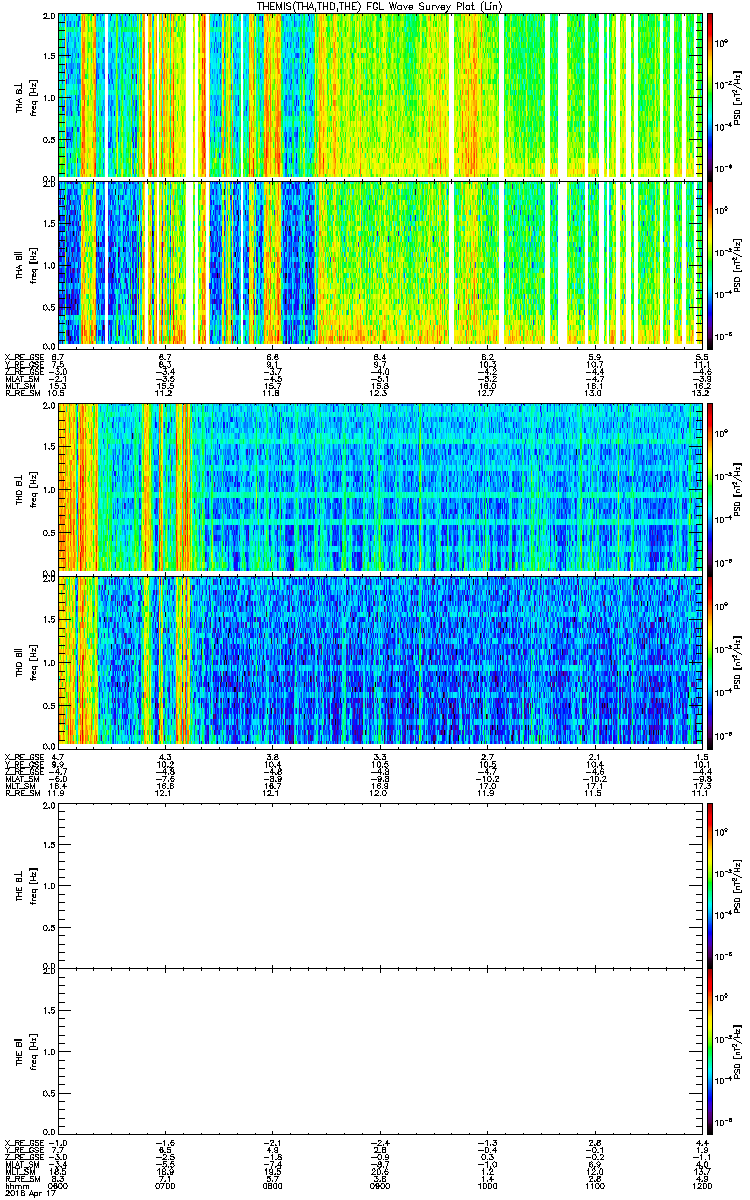Screen dimensions: 750x1200
Task: Click the X_RE_GSE label under the THE panels
Action: click(22, 1141)
